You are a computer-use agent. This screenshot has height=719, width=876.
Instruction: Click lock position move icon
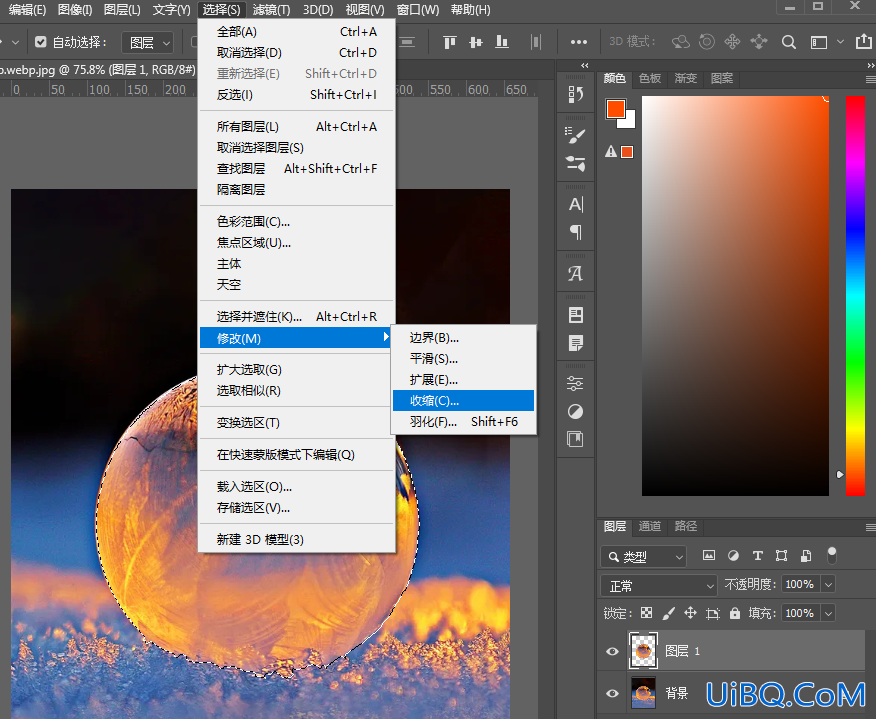point(691,613)
